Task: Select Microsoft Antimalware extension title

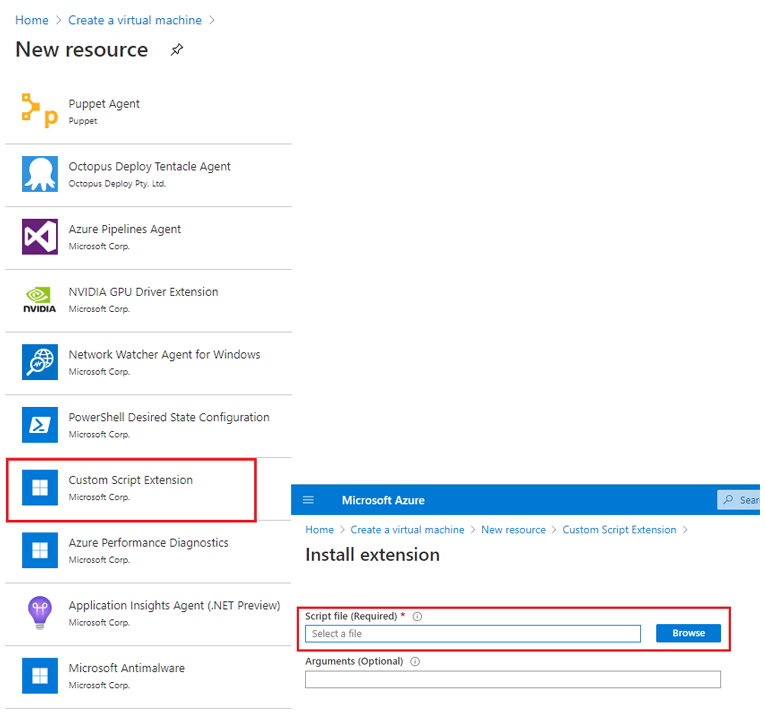Action: click(x=126, y=668)
